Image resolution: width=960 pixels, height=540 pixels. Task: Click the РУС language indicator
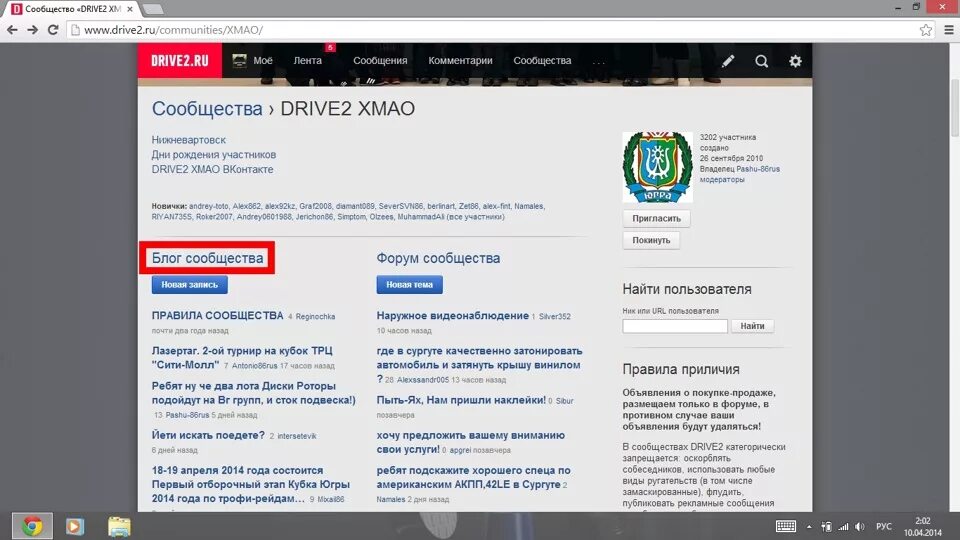[883, 527]
